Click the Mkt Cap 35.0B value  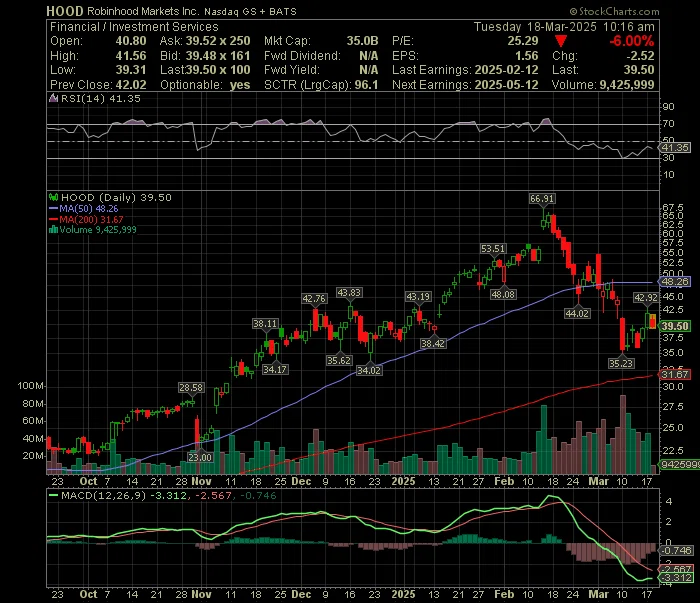point(362,41)
